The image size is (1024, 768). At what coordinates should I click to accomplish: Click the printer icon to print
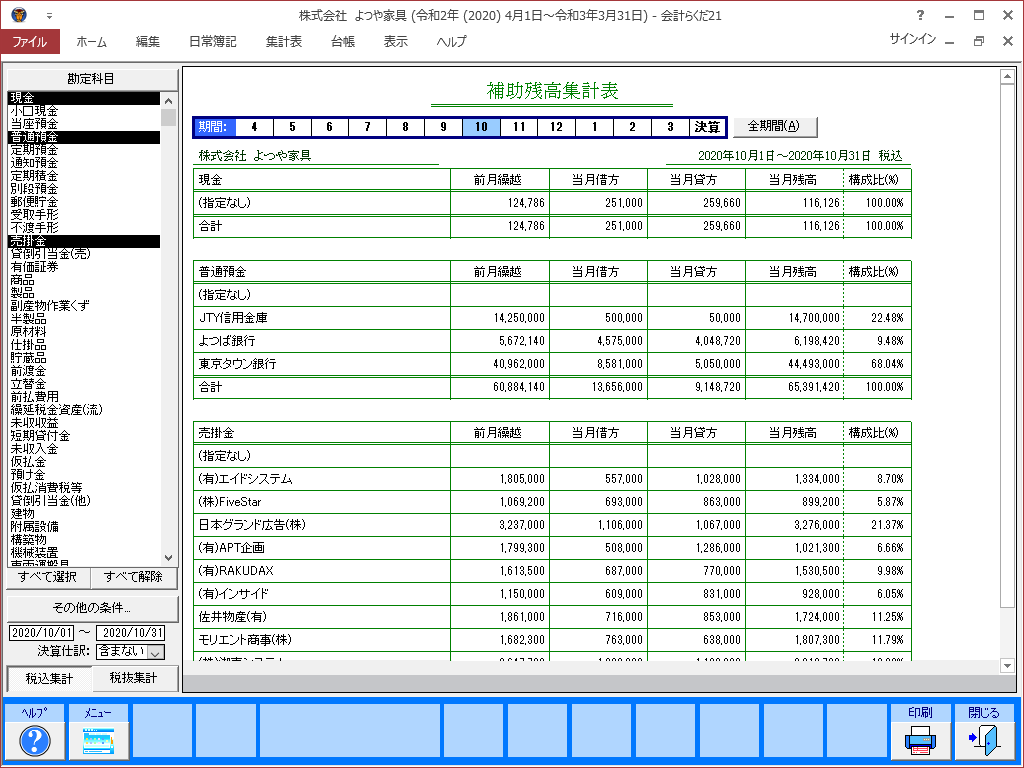920,741
